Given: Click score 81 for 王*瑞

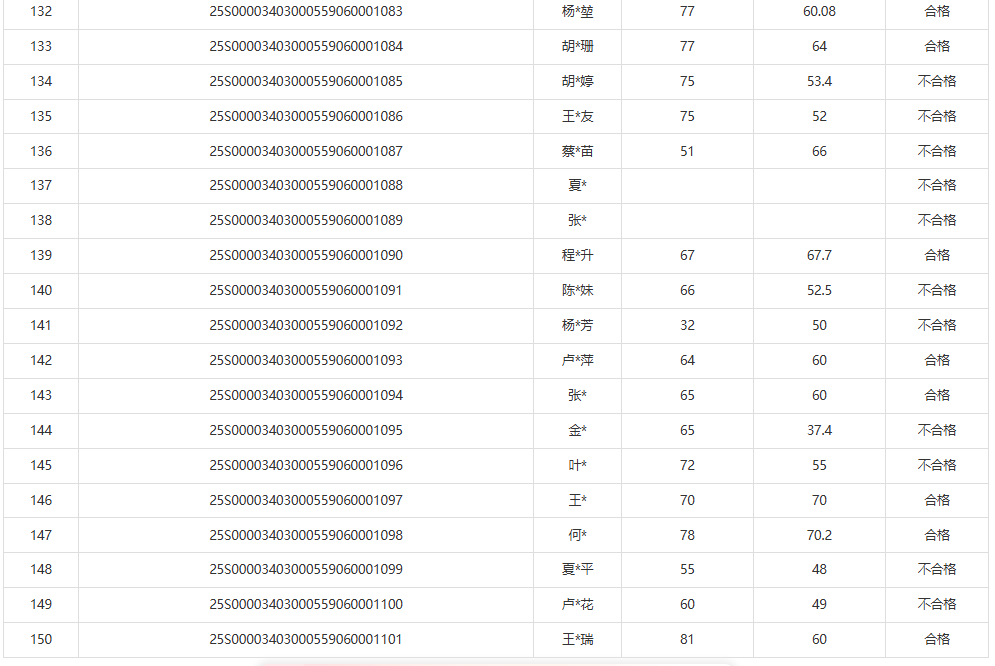Looking at the screenshot, I should [x=687, y=640].
